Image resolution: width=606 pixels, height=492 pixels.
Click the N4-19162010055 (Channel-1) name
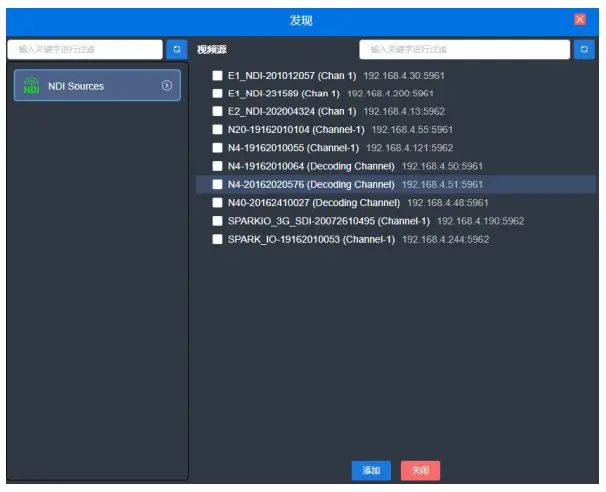point(293,148)
